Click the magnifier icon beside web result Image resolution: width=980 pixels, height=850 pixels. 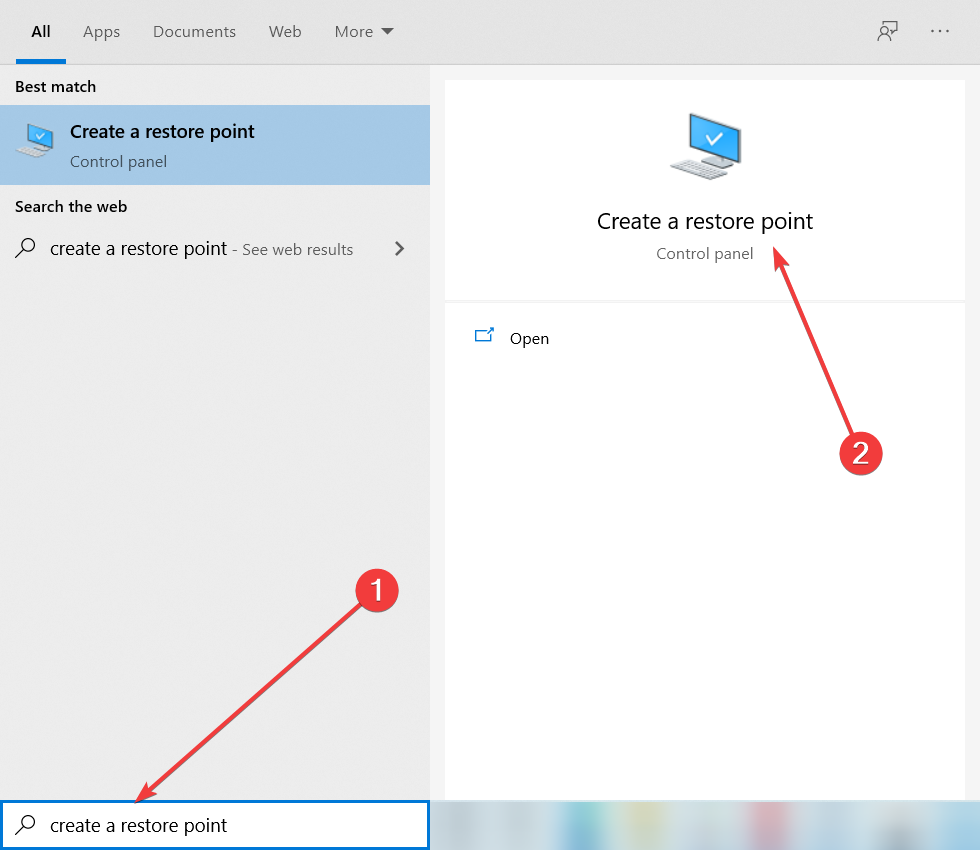(x=26, y=248)
